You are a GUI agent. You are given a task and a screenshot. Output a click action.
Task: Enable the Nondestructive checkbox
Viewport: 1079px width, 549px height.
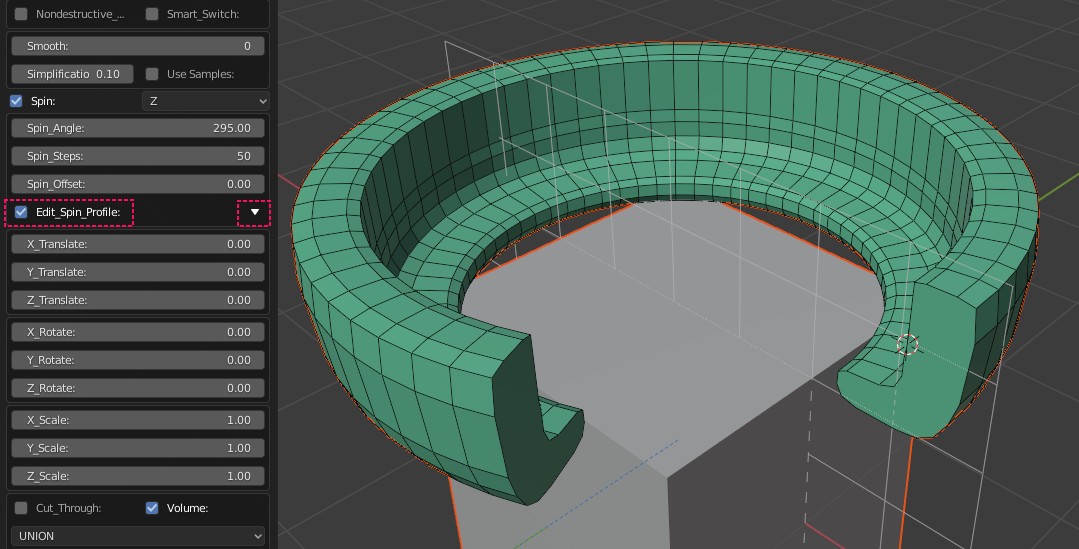point(21,14)
